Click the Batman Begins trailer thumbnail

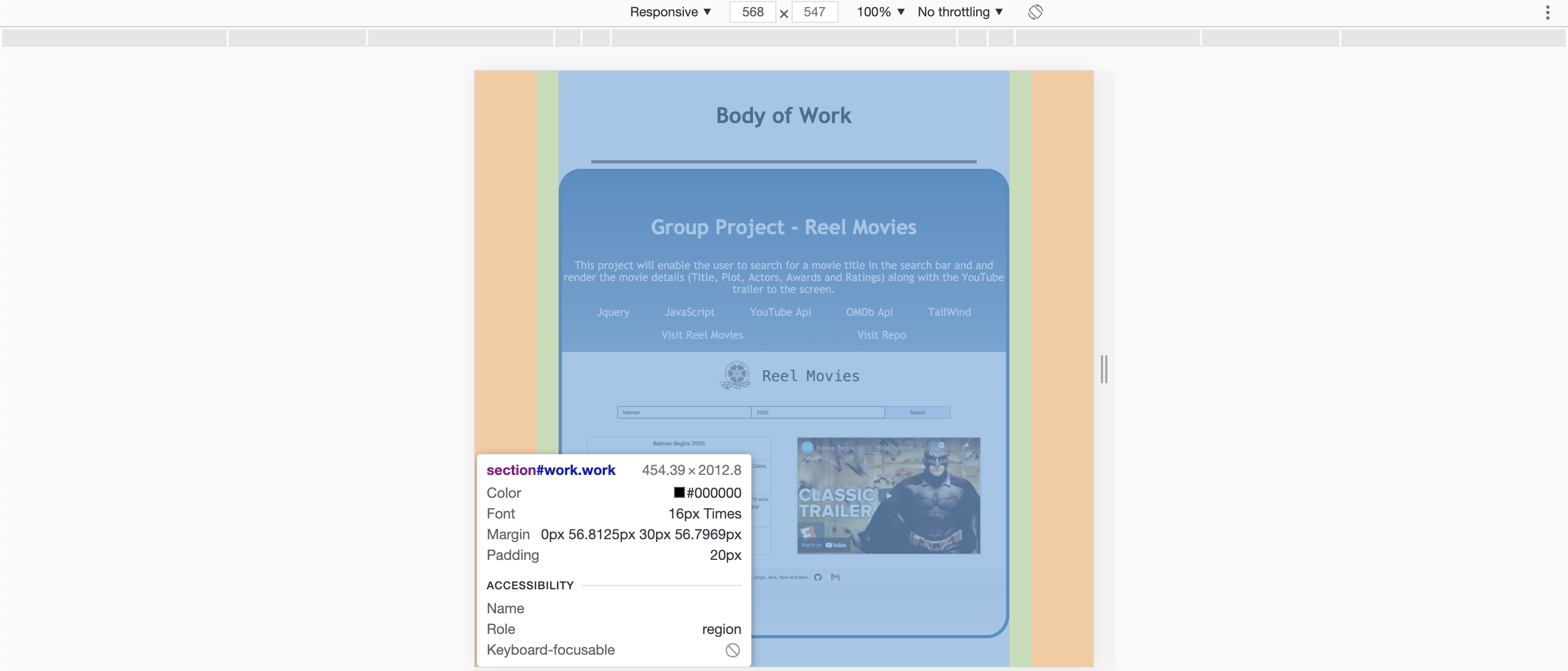click(x=888, y=495)
